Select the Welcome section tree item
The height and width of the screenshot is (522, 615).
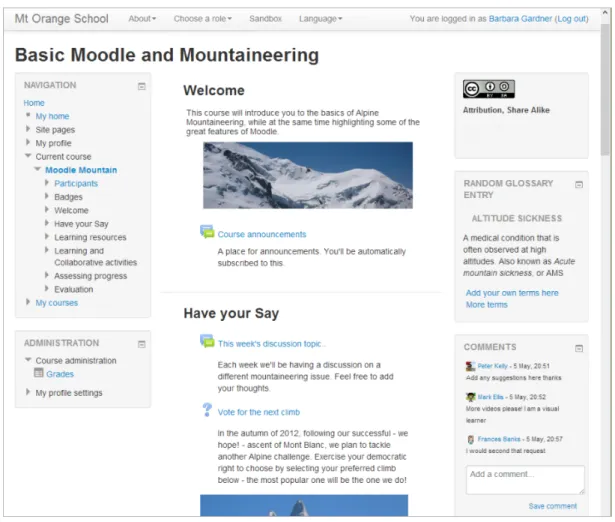click(71, 210)
